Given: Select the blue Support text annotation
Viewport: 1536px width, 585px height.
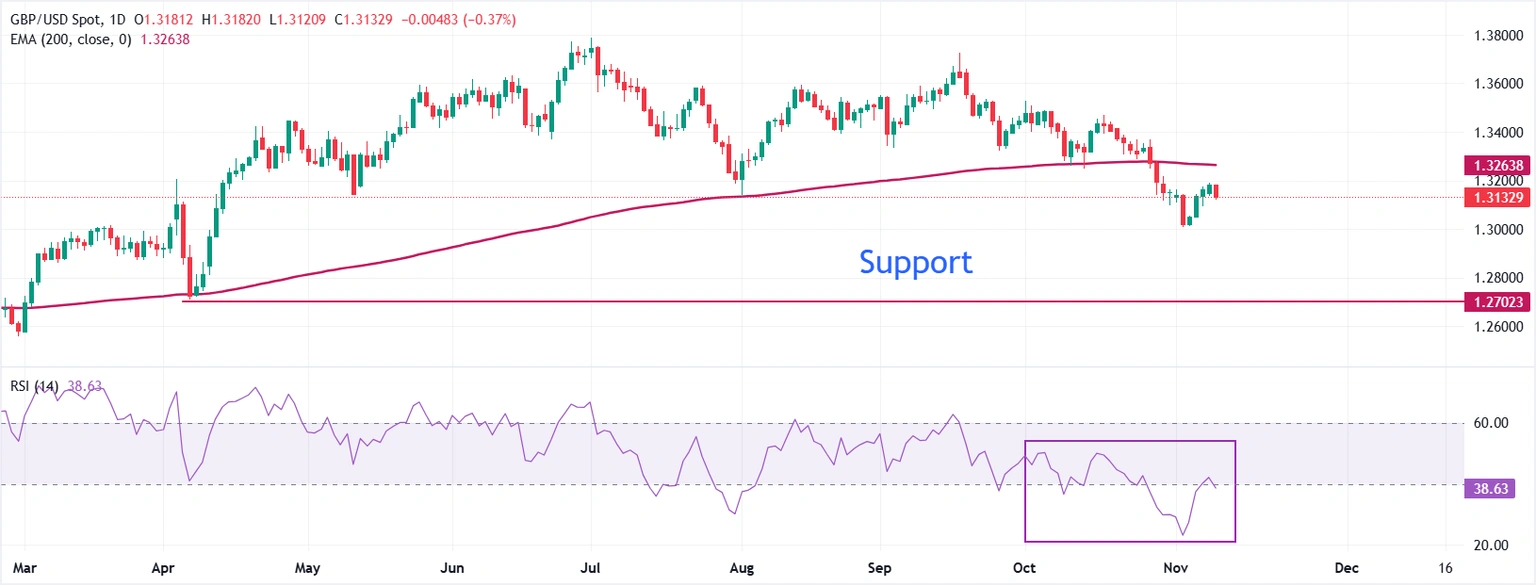Looking at the screenshot, I should [915, 262].
